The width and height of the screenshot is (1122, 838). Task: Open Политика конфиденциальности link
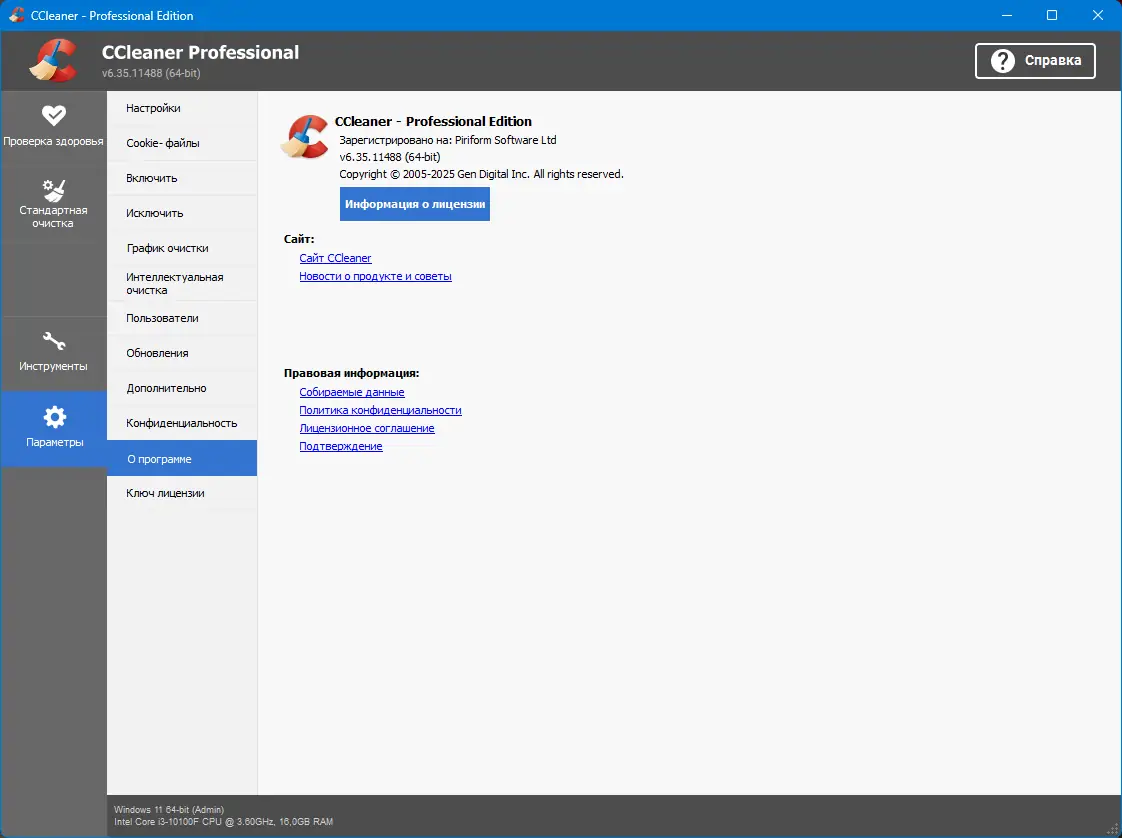(381, 410)
